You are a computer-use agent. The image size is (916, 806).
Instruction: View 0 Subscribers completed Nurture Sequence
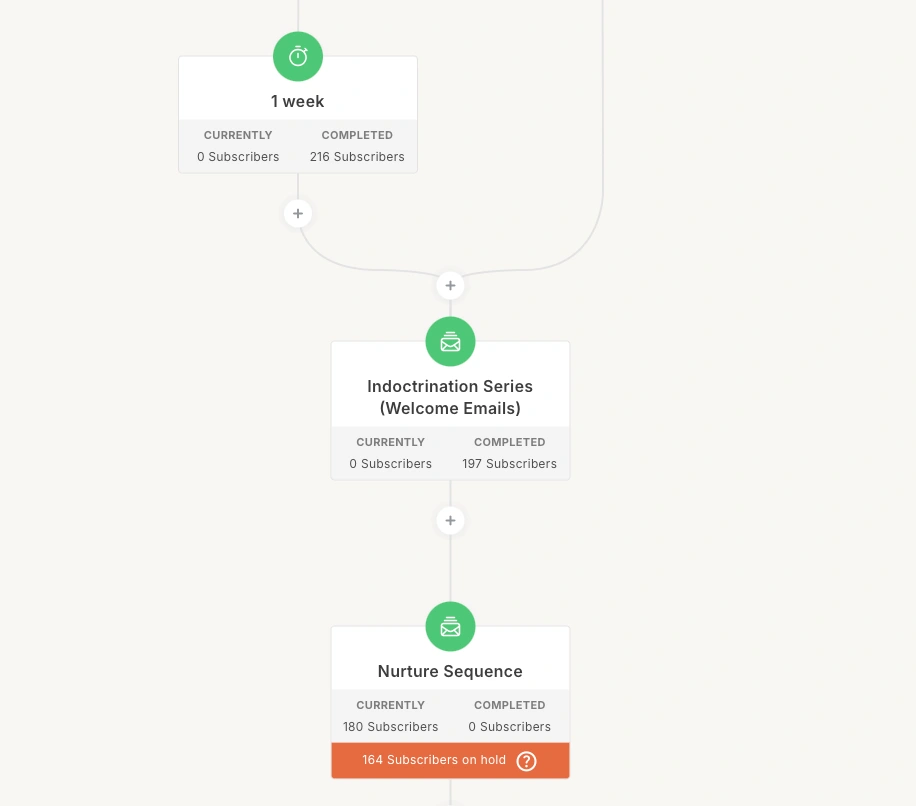[509, 727]
